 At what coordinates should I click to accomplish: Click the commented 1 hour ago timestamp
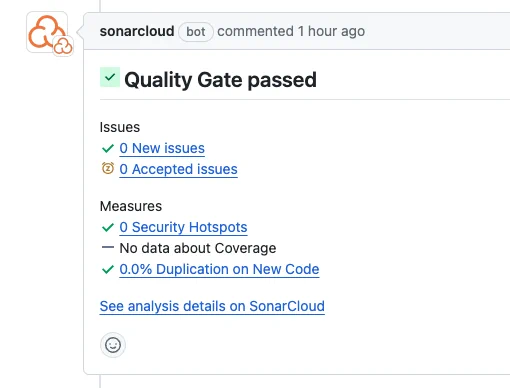click(x=291, y=31)
